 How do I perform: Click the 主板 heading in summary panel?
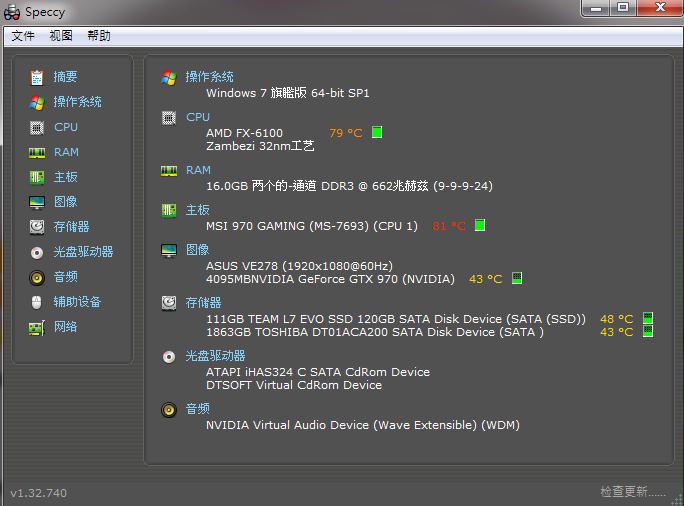(x=198, y=210)
